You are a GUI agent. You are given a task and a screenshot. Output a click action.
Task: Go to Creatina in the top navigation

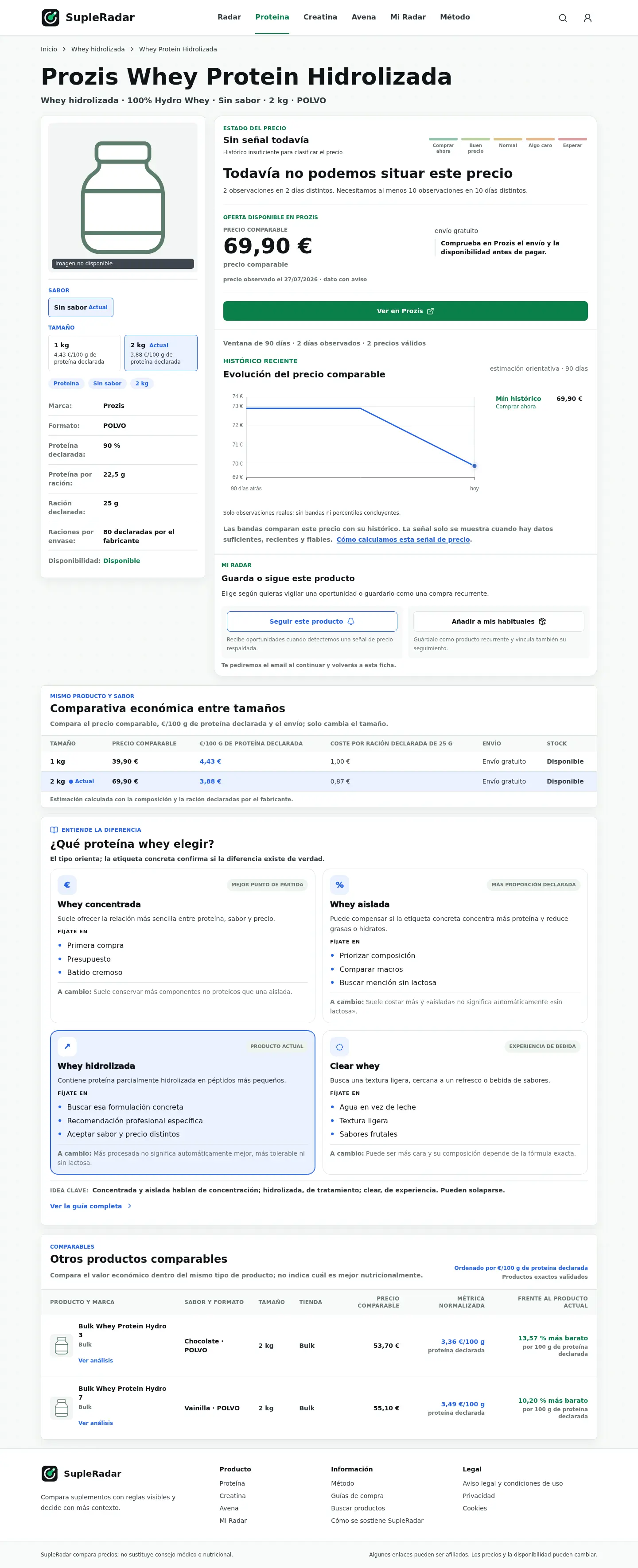pos(320,17)
